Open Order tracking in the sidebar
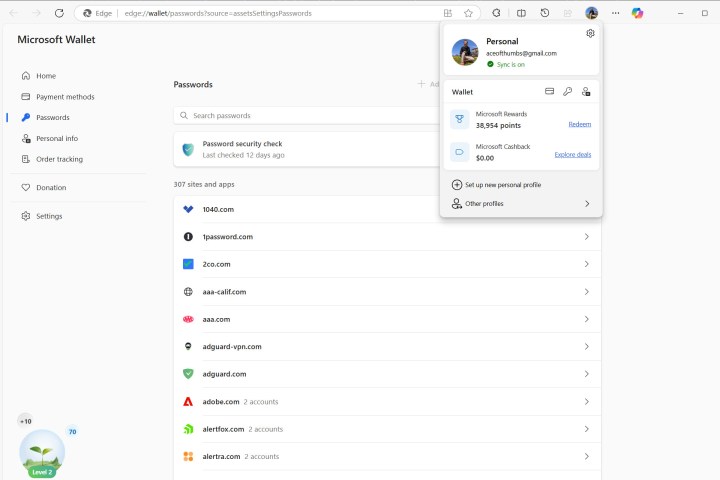Image resolution: width=720 pixels, height=480 pixels. point(59,159)
